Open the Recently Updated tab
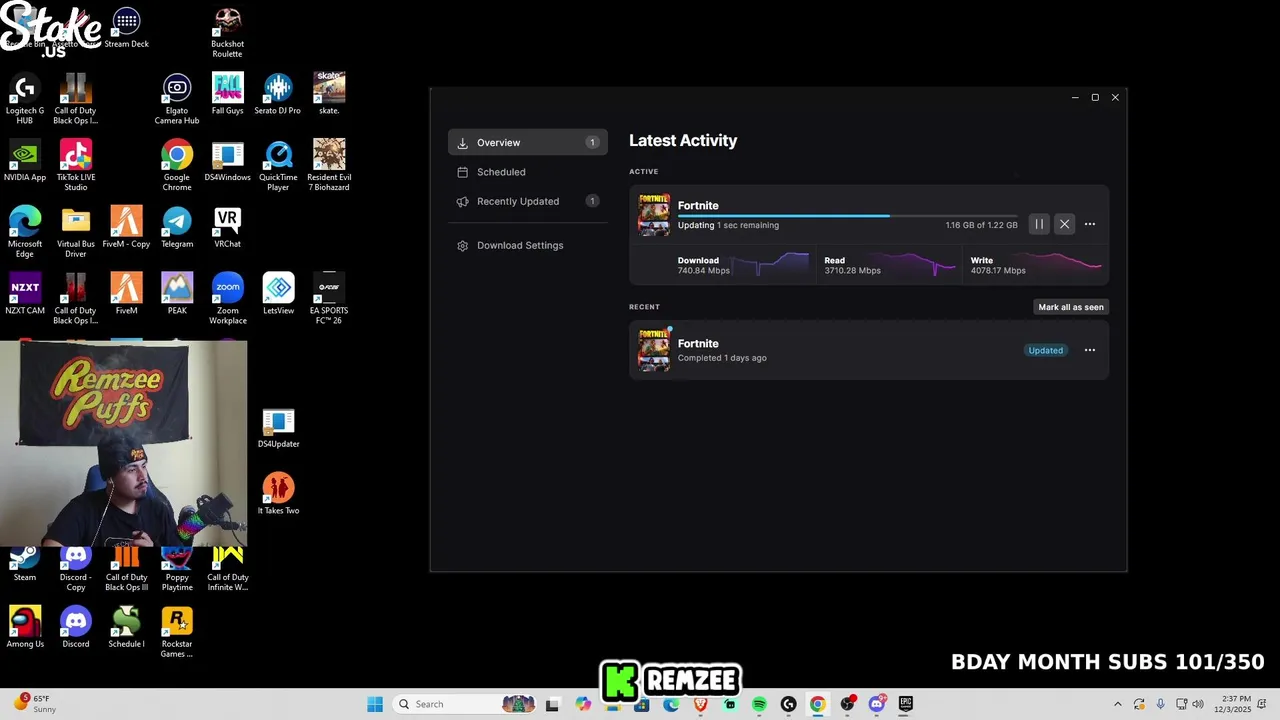 point(527,201)
